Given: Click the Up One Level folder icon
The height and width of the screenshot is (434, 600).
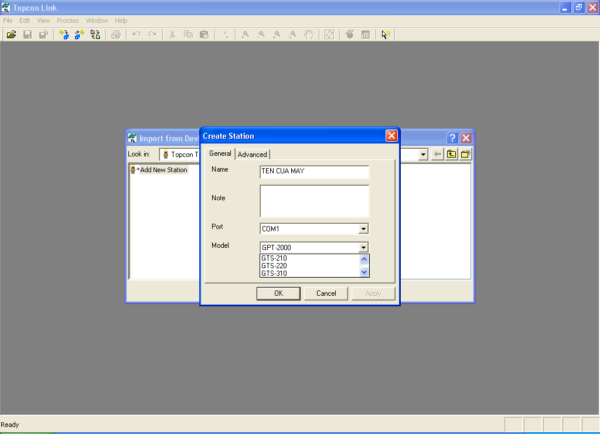Looking at the screenshot, I should 451,154.
